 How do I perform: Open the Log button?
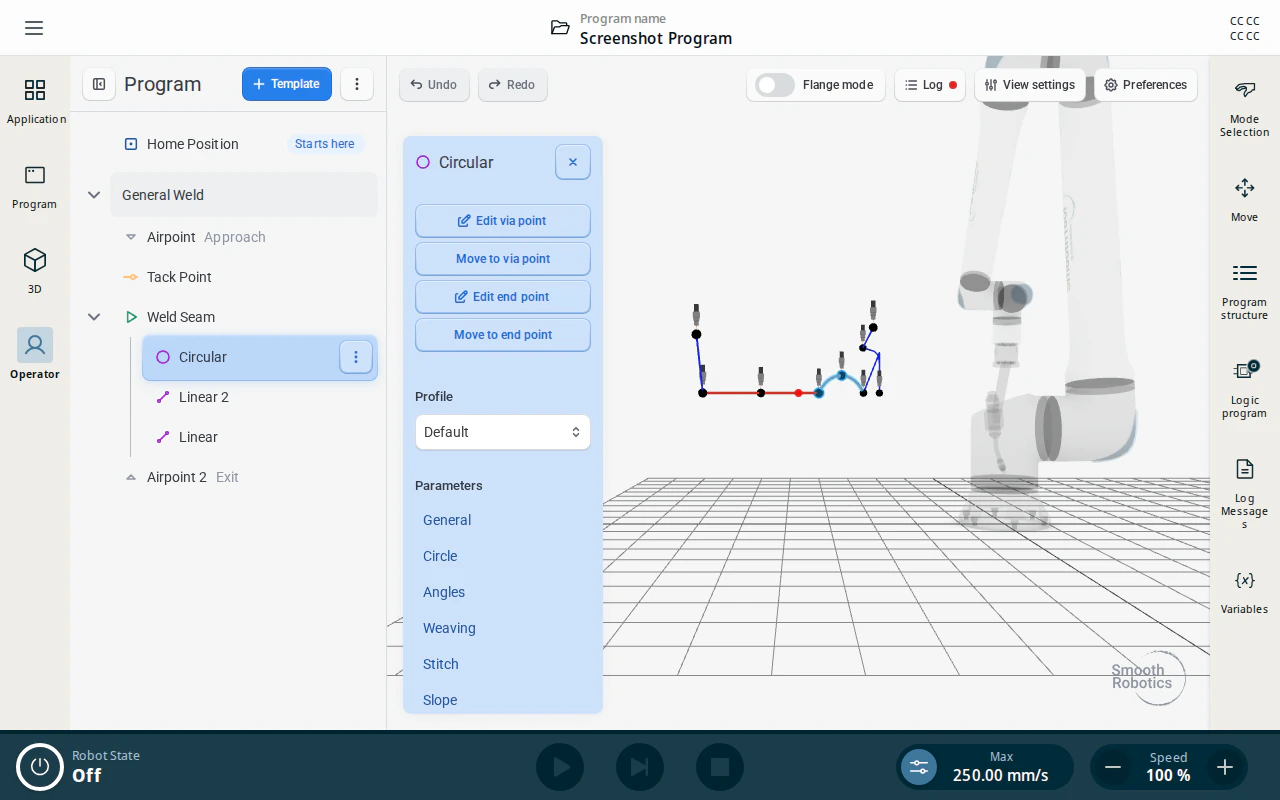pos(930,85)
